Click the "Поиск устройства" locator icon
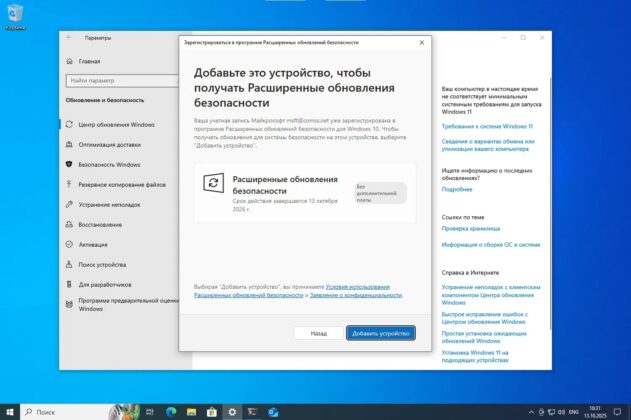 [69, 264]
